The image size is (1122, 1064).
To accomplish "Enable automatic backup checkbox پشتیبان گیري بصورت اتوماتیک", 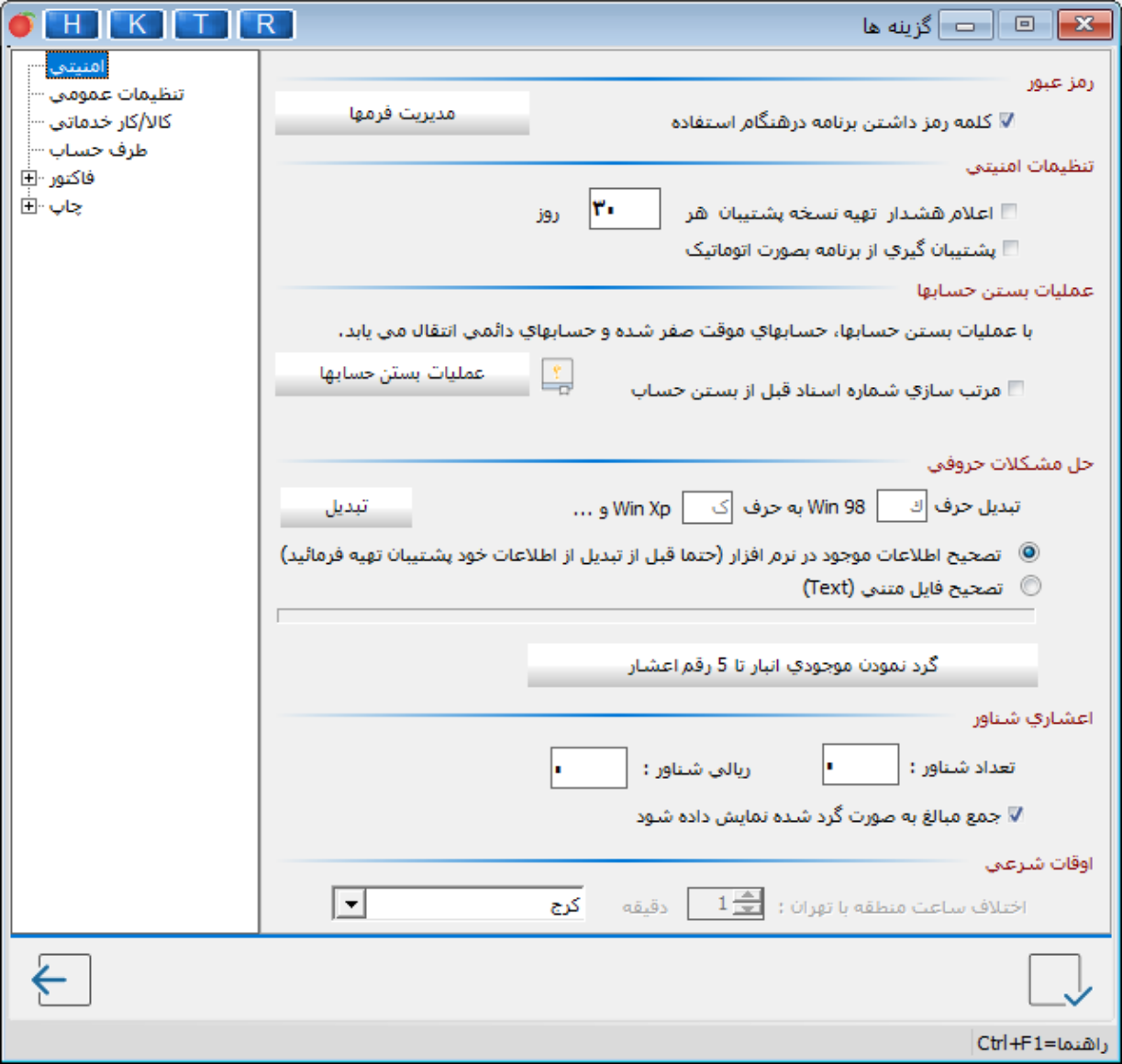I will 1011,249.
